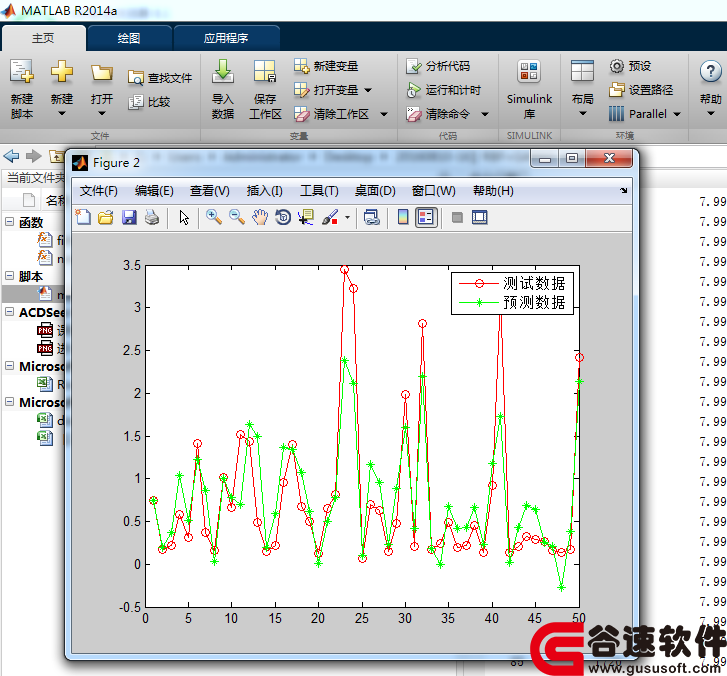Click the Clear Workspace (清除工作区) button

(x=332, y=114)
